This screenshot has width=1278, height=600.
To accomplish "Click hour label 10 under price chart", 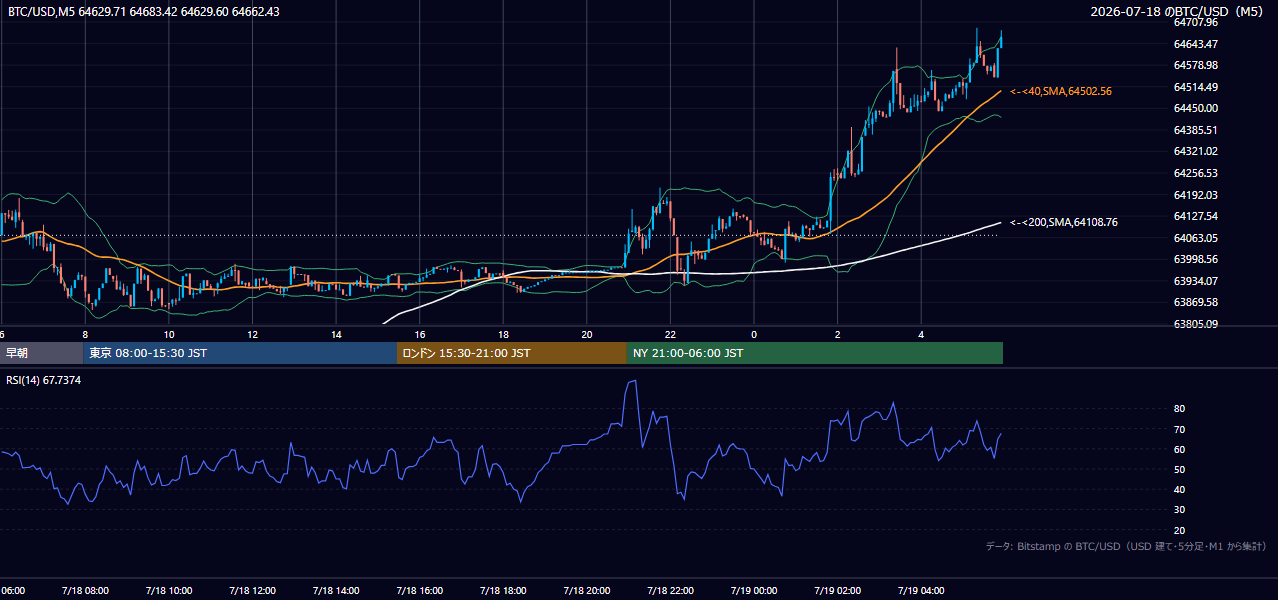I will [169, 335].
